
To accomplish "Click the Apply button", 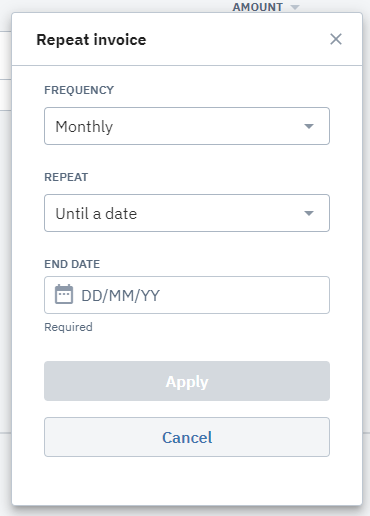I will tap(187, 381).
